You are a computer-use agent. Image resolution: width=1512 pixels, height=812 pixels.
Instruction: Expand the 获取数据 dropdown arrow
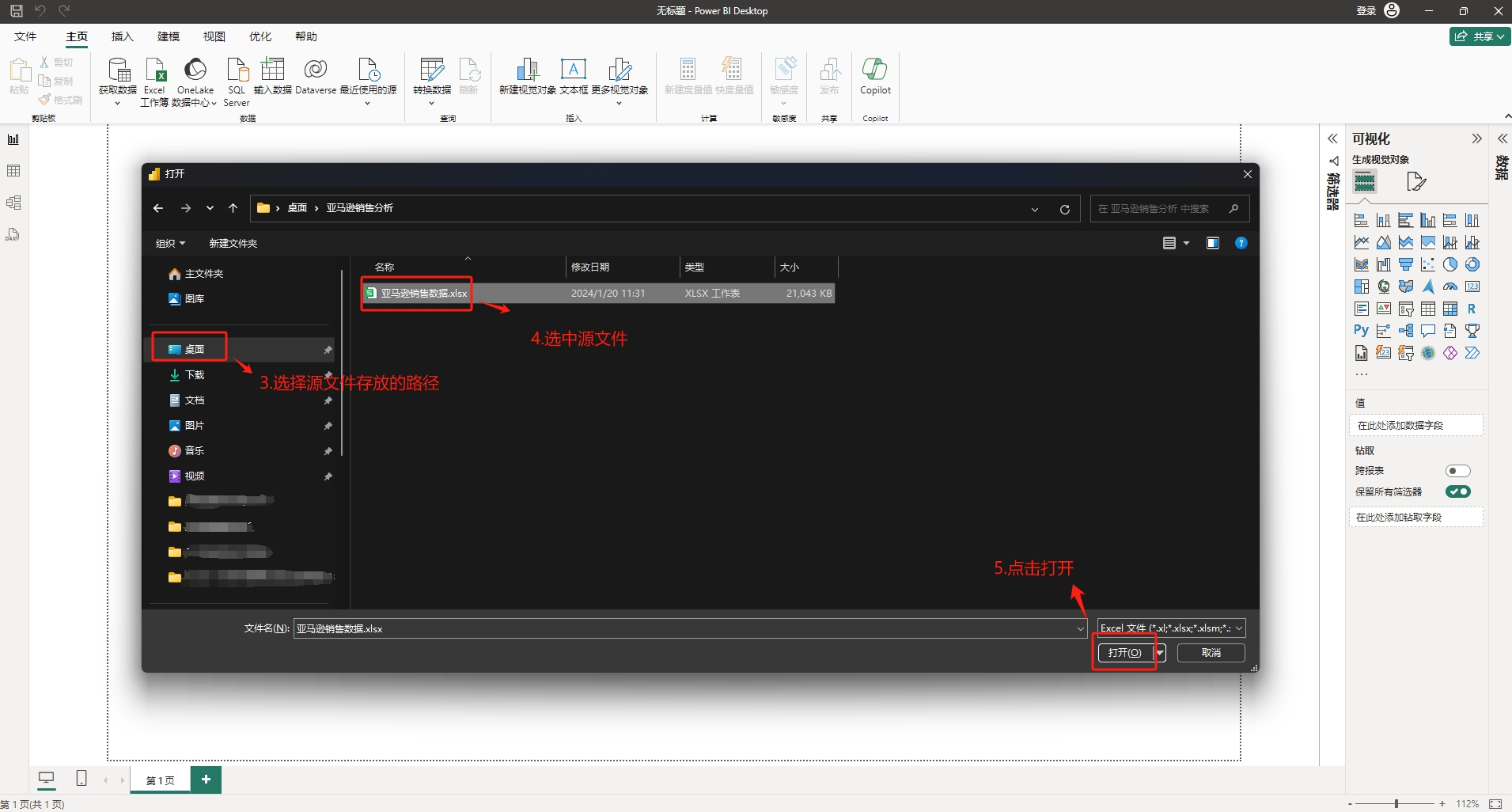[118, 103]
